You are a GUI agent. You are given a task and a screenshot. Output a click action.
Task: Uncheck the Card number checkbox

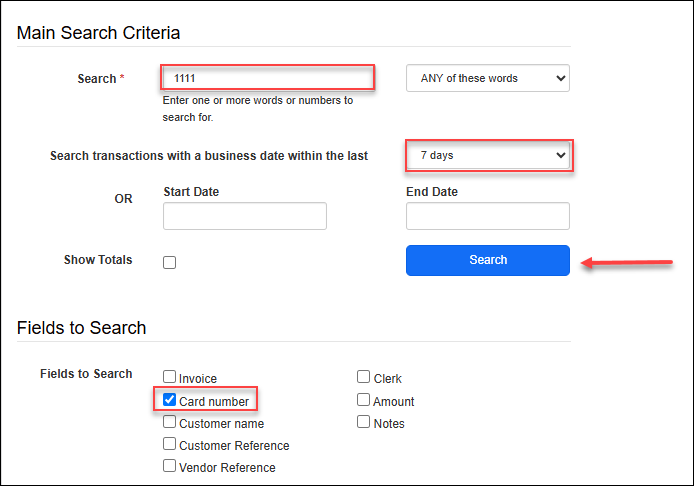(170, 402)
